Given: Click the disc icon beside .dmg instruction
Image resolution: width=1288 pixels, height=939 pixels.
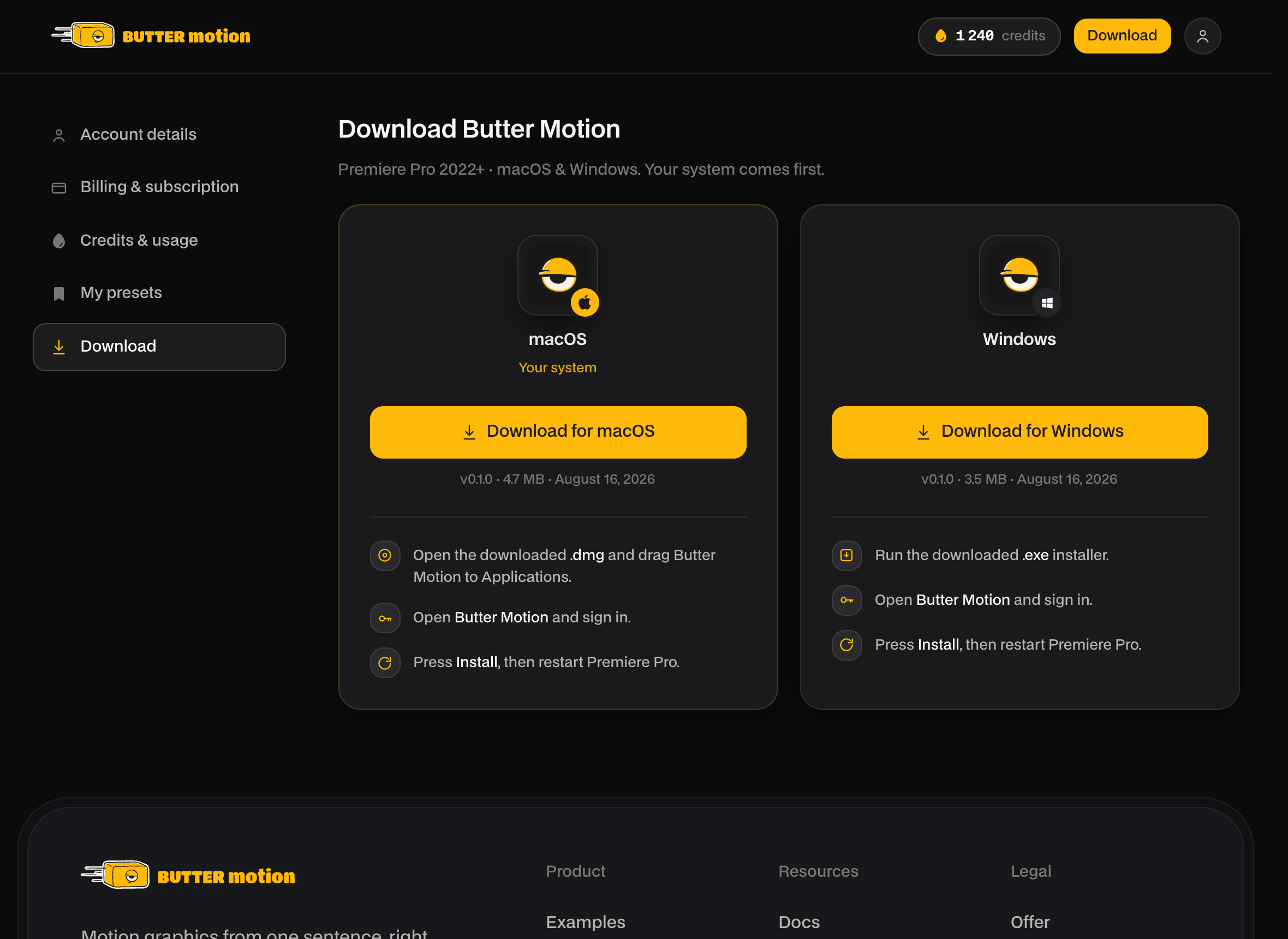Looking at the screenshot, I should pyautogui.click(x=385, y=555).
